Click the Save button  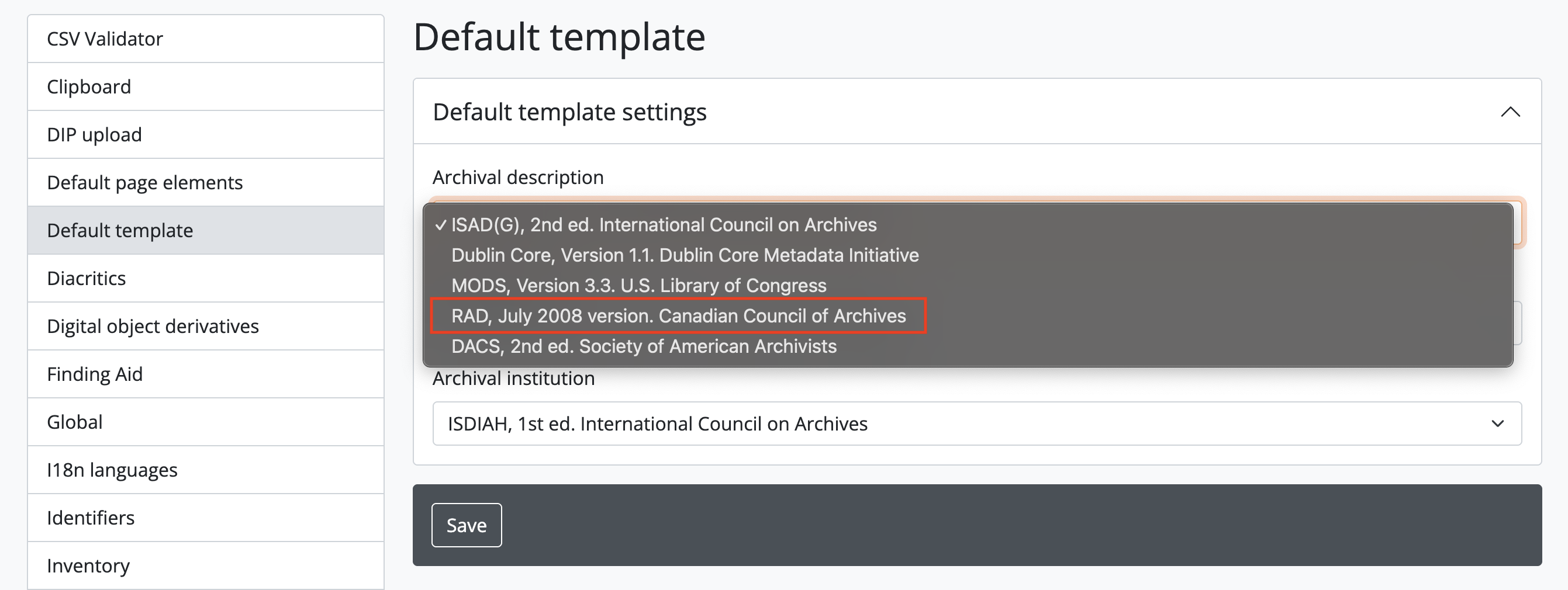(x=467, y=525)
